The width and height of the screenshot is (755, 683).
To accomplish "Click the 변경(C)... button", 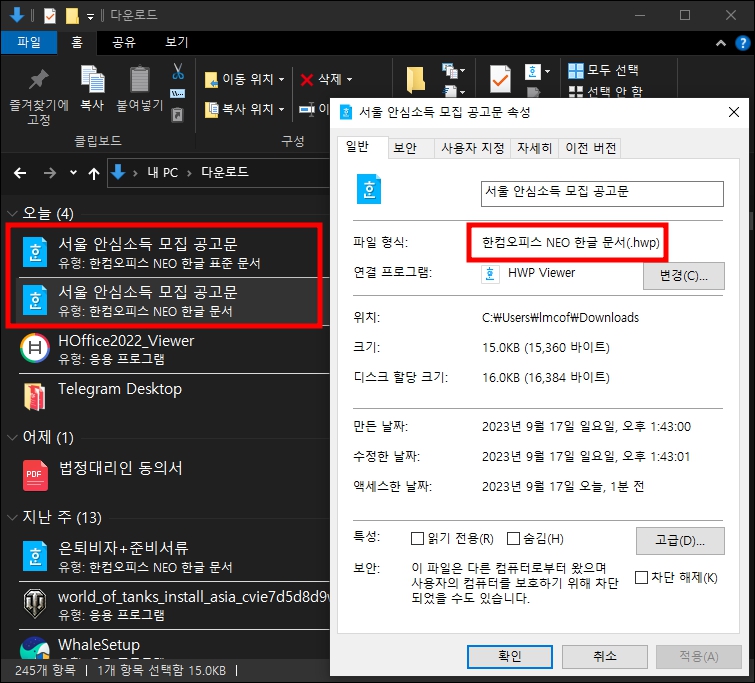I will click(683, 276).
